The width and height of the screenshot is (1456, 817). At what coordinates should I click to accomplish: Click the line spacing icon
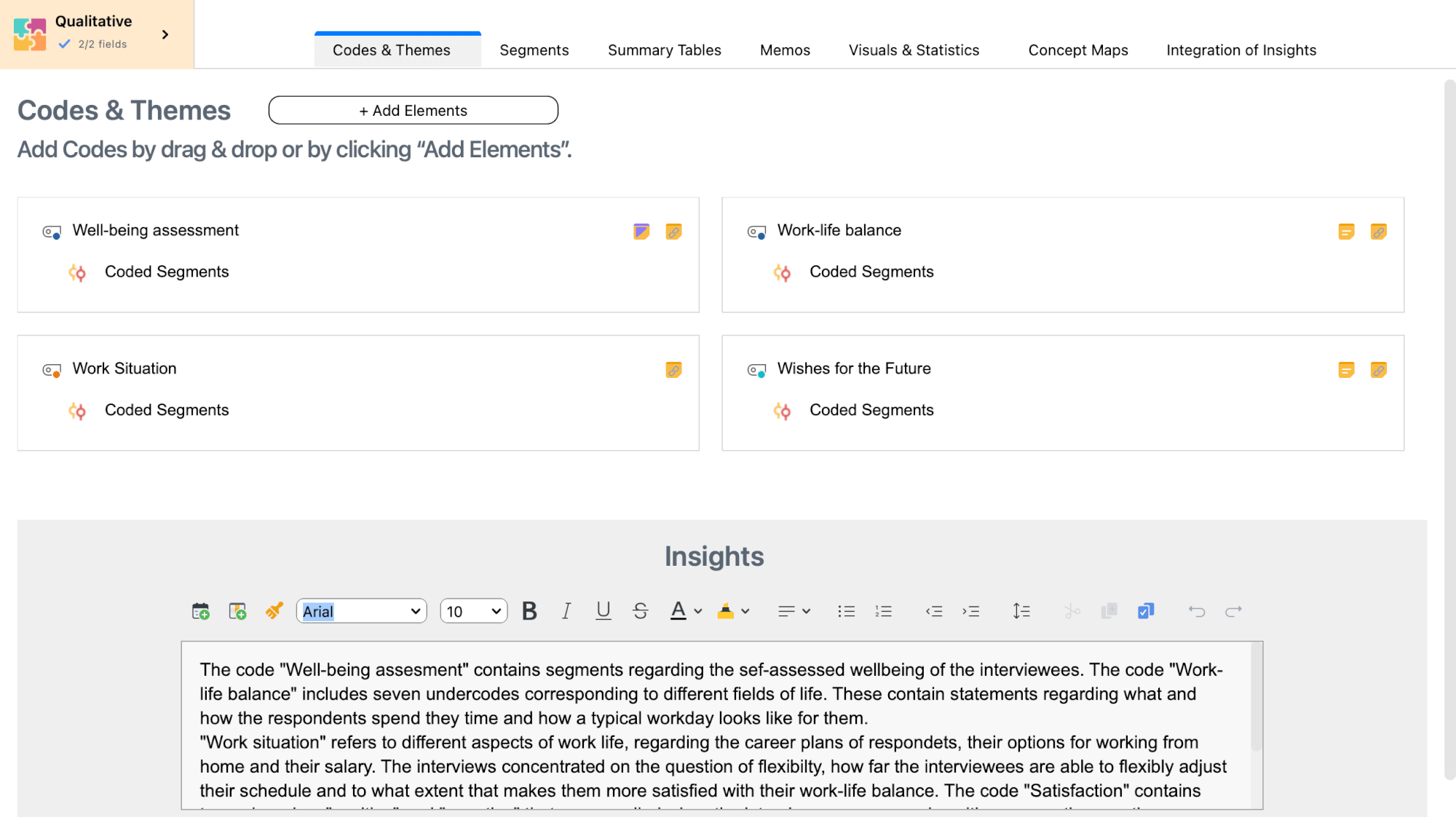1021,611
